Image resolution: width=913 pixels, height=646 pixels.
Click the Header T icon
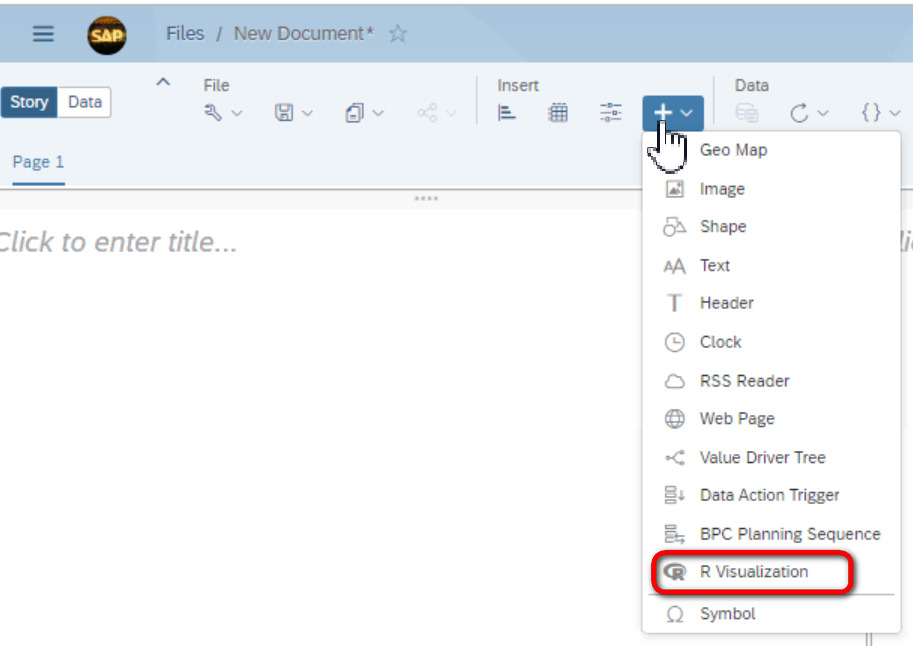(674, 303)
